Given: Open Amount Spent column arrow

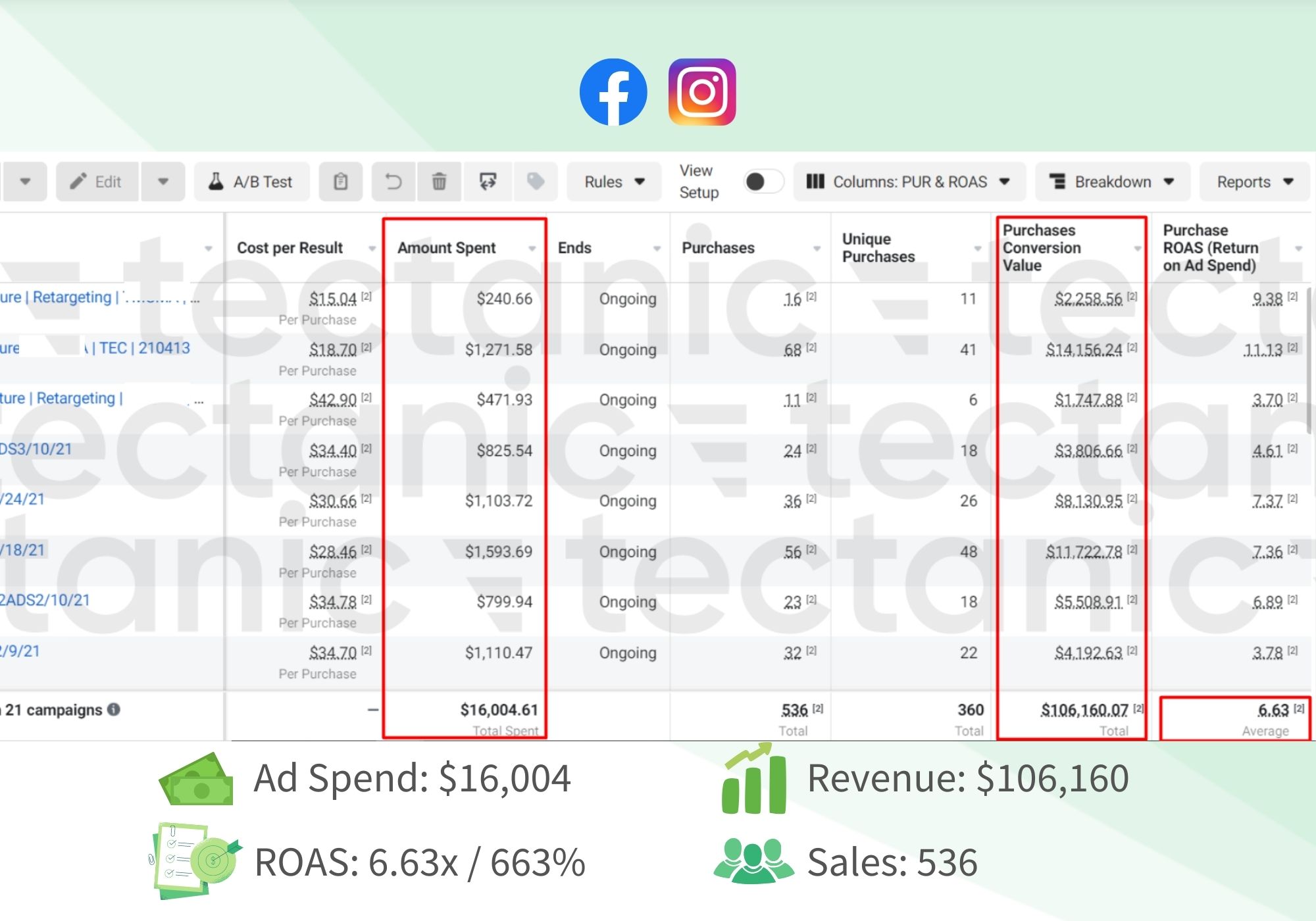Looking at the screenshot, I should [x=532, y=249].
